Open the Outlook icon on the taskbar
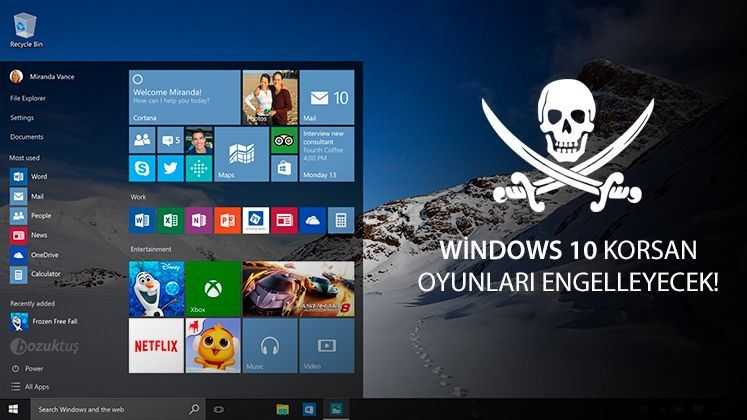Viewport: 747px width, 420px height. (309, 409)
